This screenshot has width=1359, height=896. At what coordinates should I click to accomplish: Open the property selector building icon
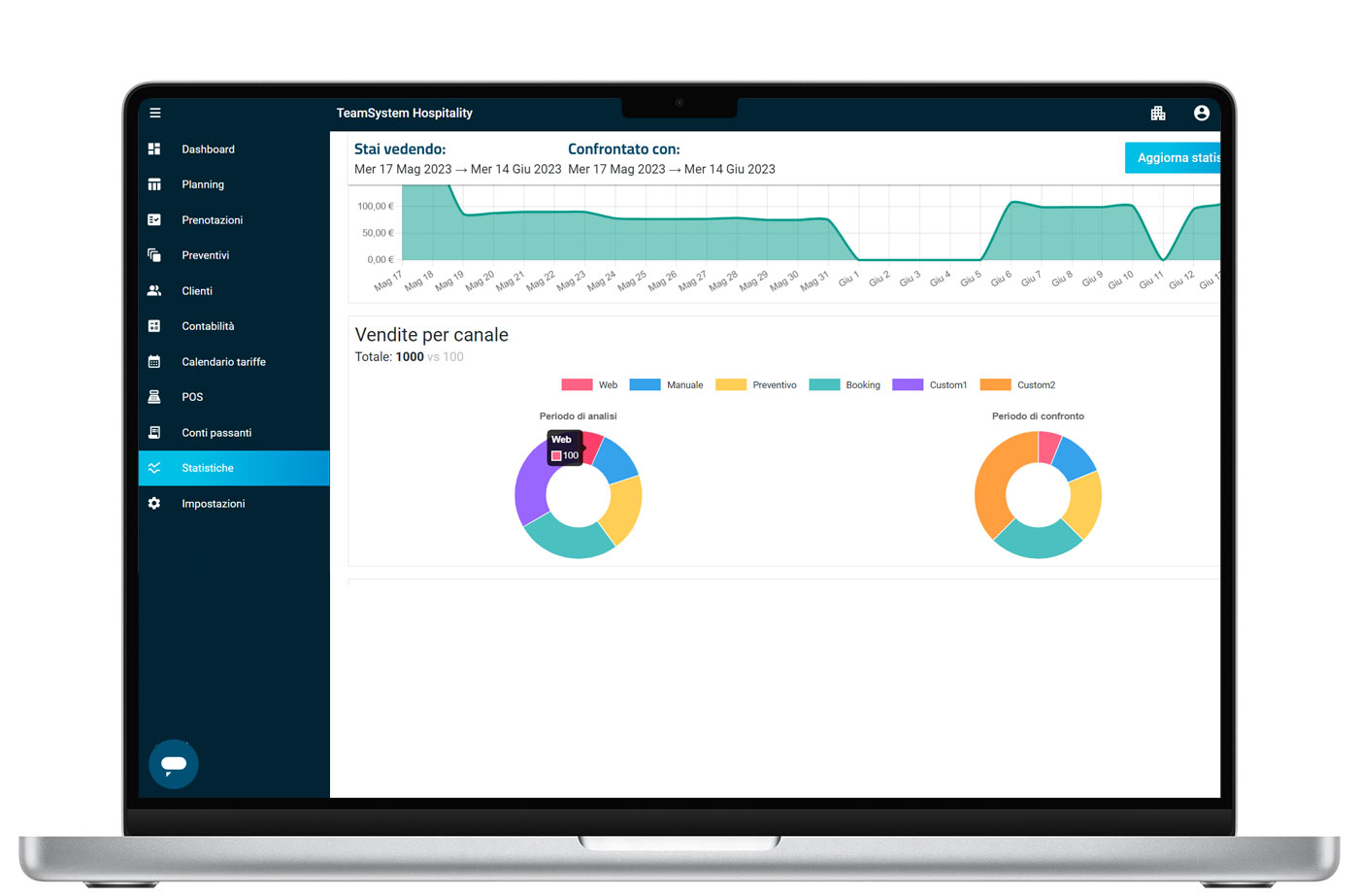[1158, 113]
